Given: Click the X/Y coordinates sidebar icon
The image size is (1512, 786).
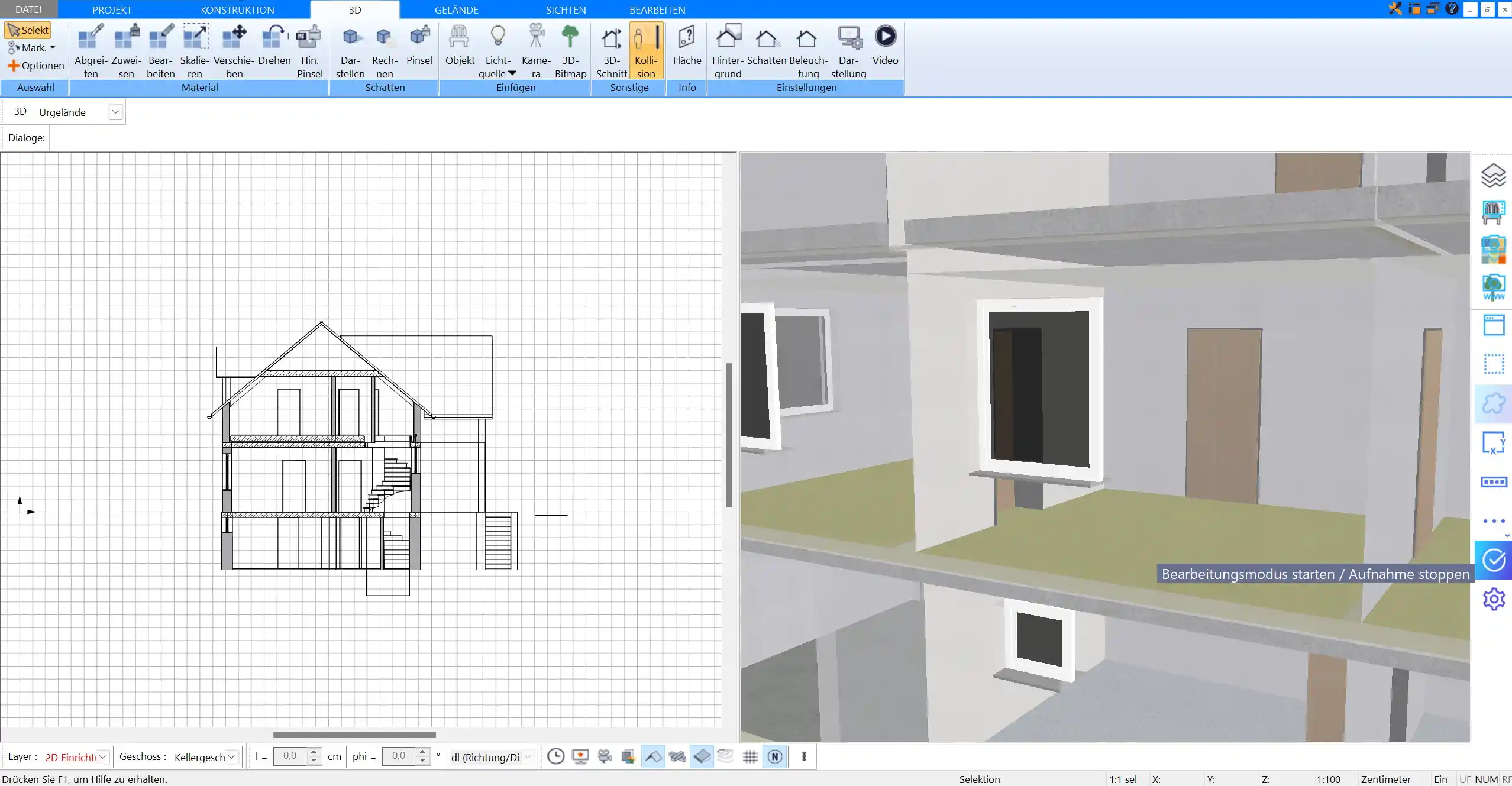Looking at the screenshot, I should coord(1493,442).
